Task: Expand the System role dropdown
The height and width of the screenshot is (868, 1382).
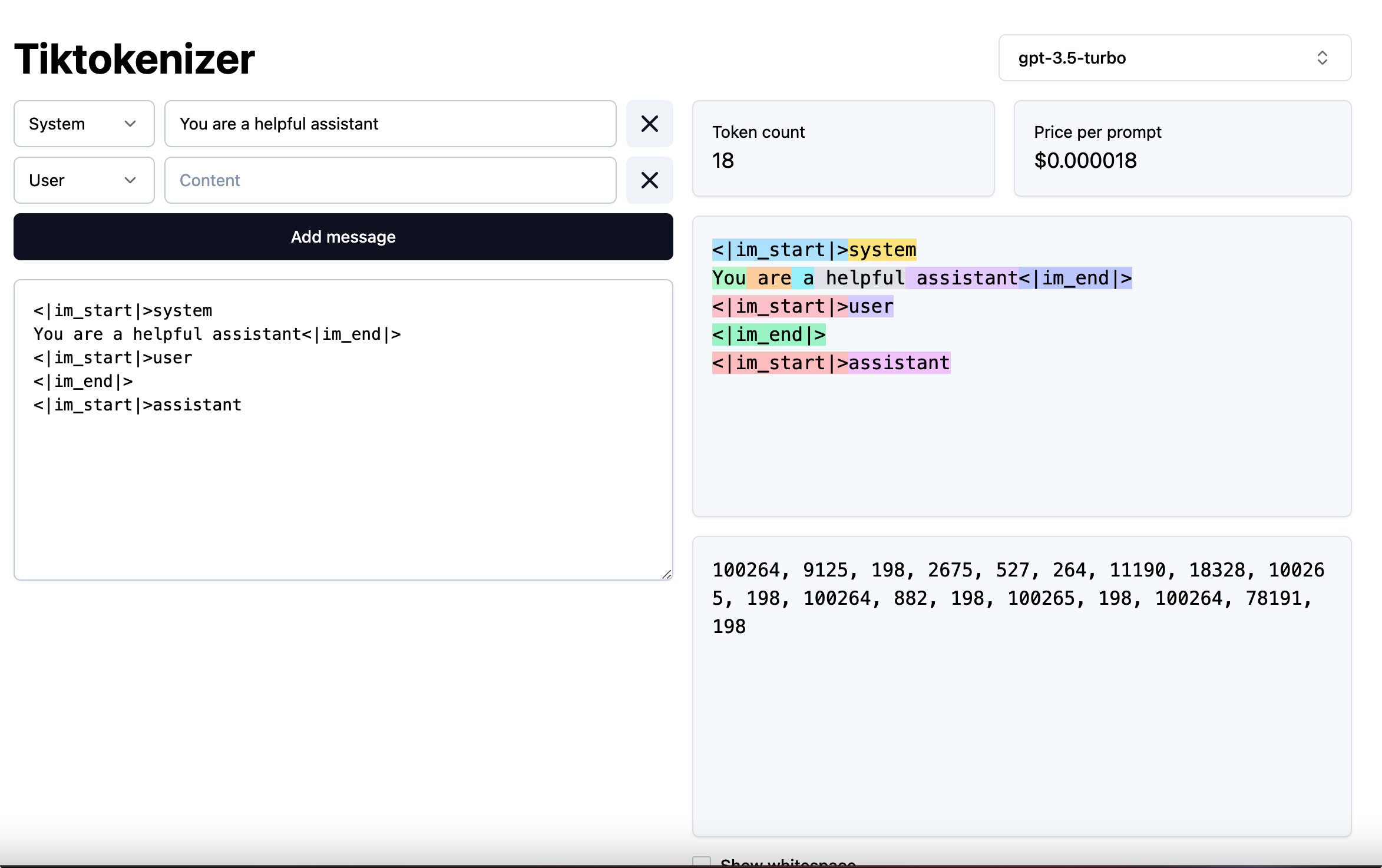Action: (x=82, y=123)
